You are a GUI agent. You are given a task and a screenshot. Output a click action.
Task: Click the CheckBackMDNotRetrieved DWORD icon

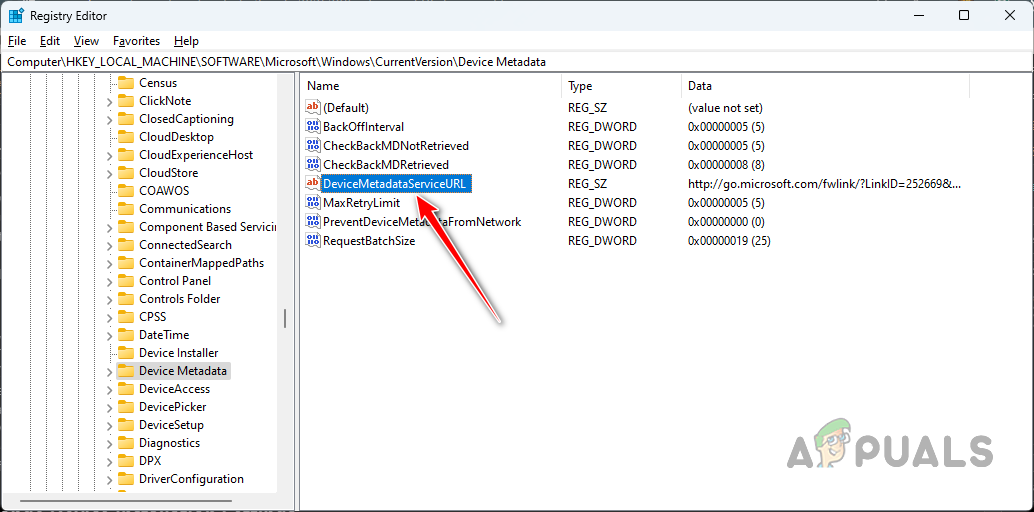tap(312, 146)
